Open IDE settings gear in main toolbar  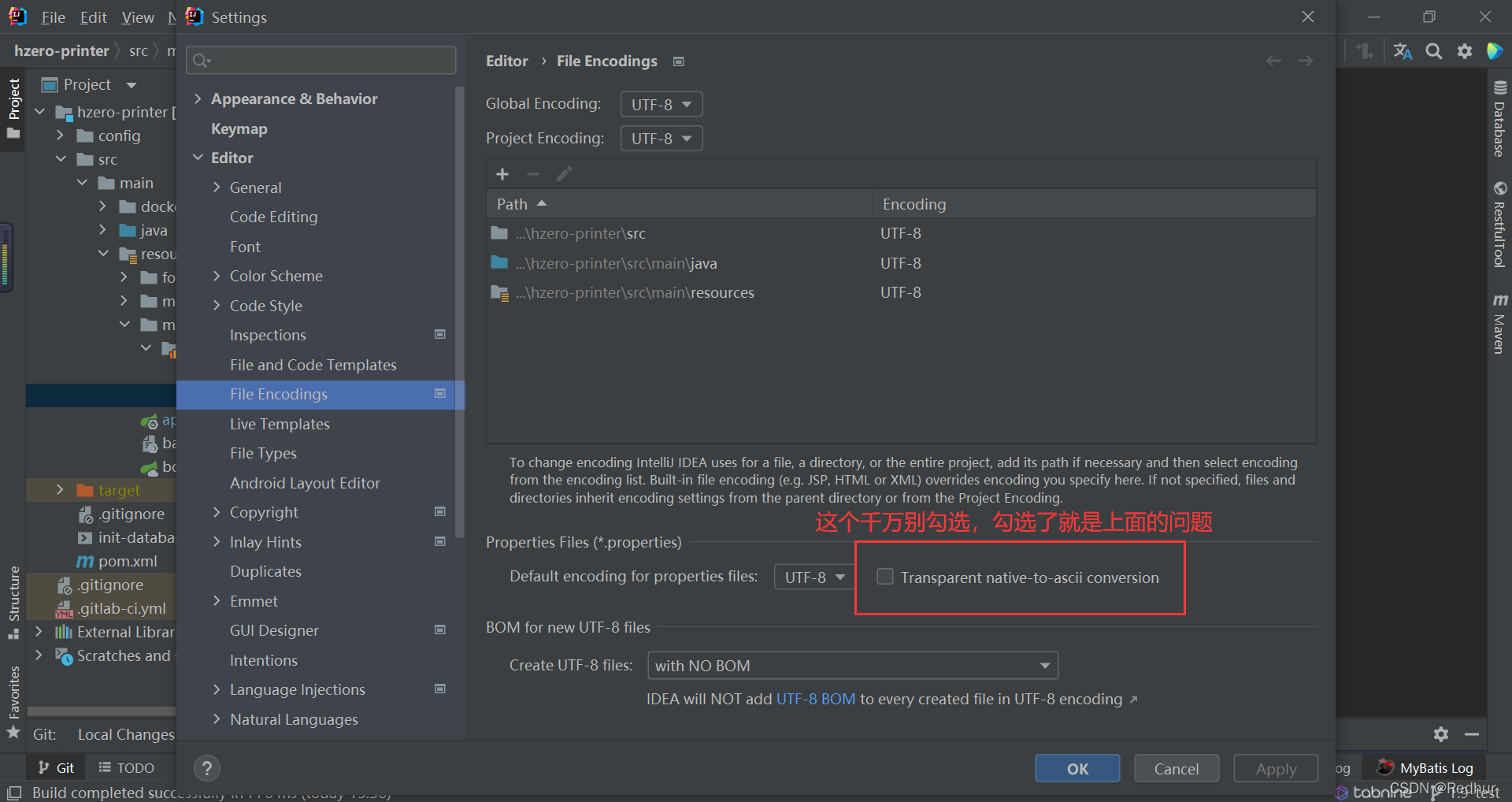1465,51
